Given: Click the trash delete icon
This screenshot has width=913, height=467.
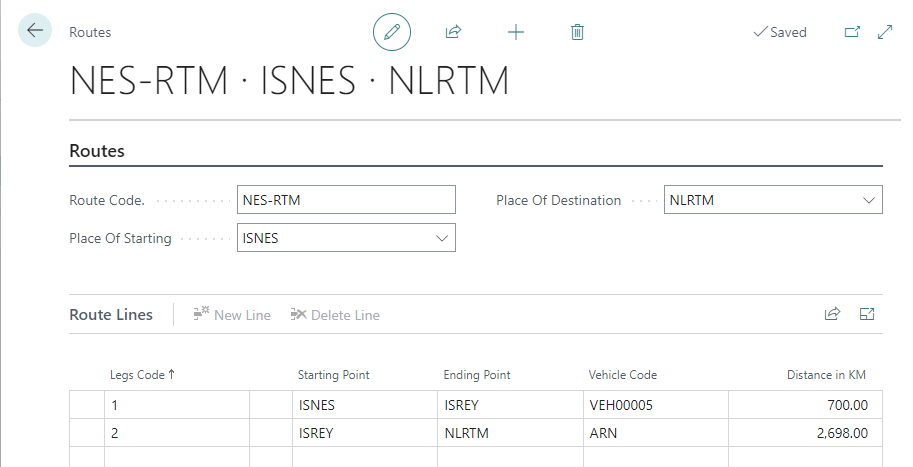Looking at the screenshot, I should pyautogui.click(x=577, y=32).
